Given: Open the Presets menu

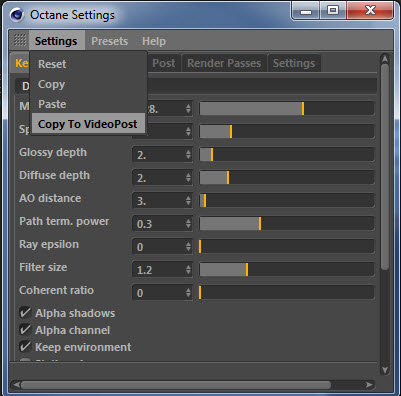Looking at the screenshot, I should pyautogui.click(x=110, y=41).
